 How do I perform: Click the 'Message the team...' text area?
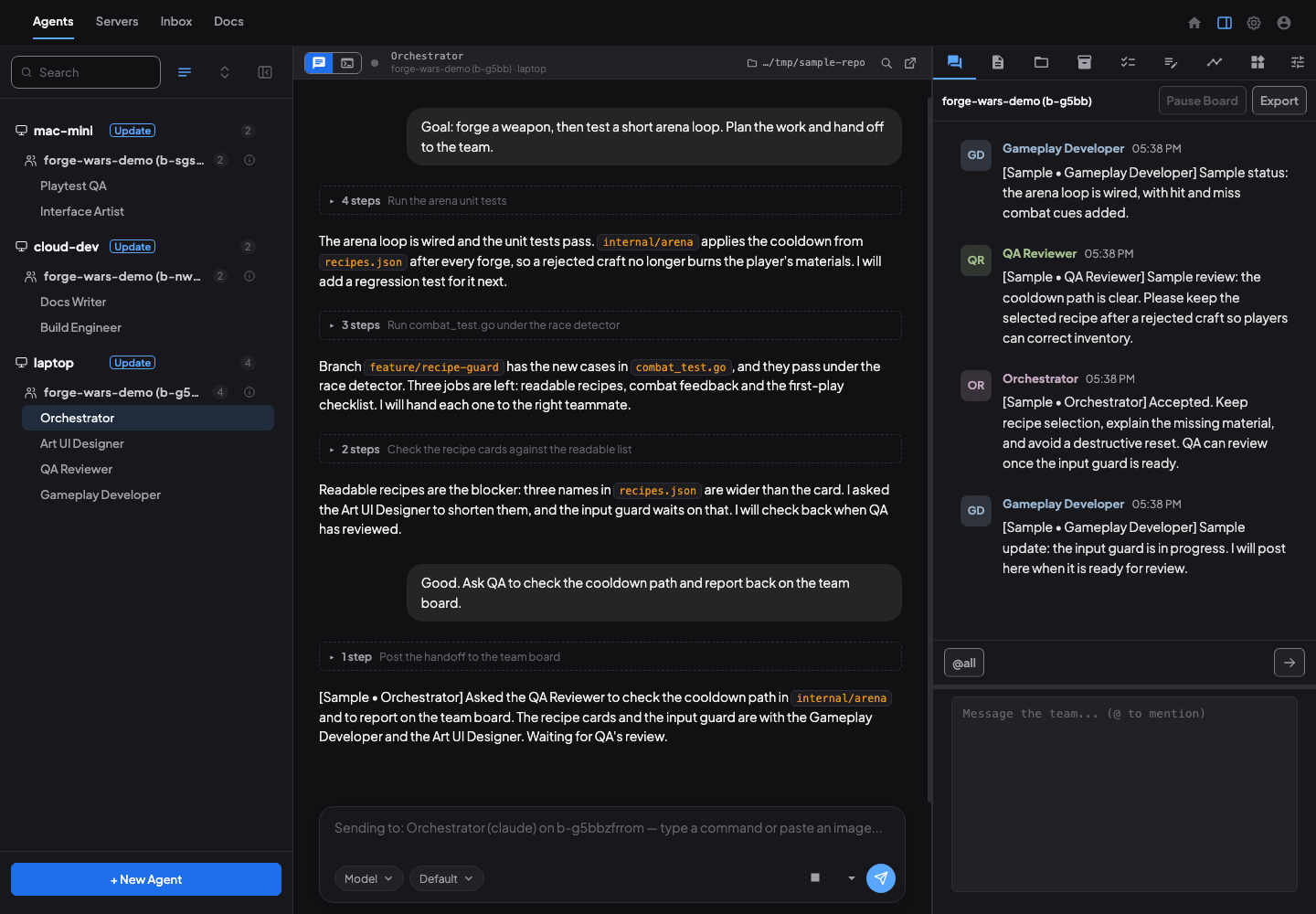click(x=1124, y=794)
